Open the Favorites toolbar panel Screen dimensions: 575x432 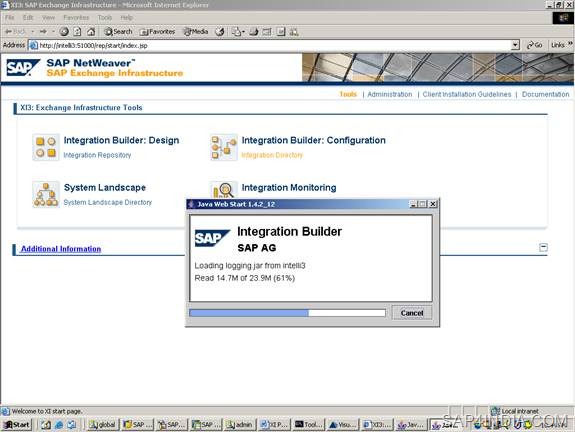(x=157, y=32)
